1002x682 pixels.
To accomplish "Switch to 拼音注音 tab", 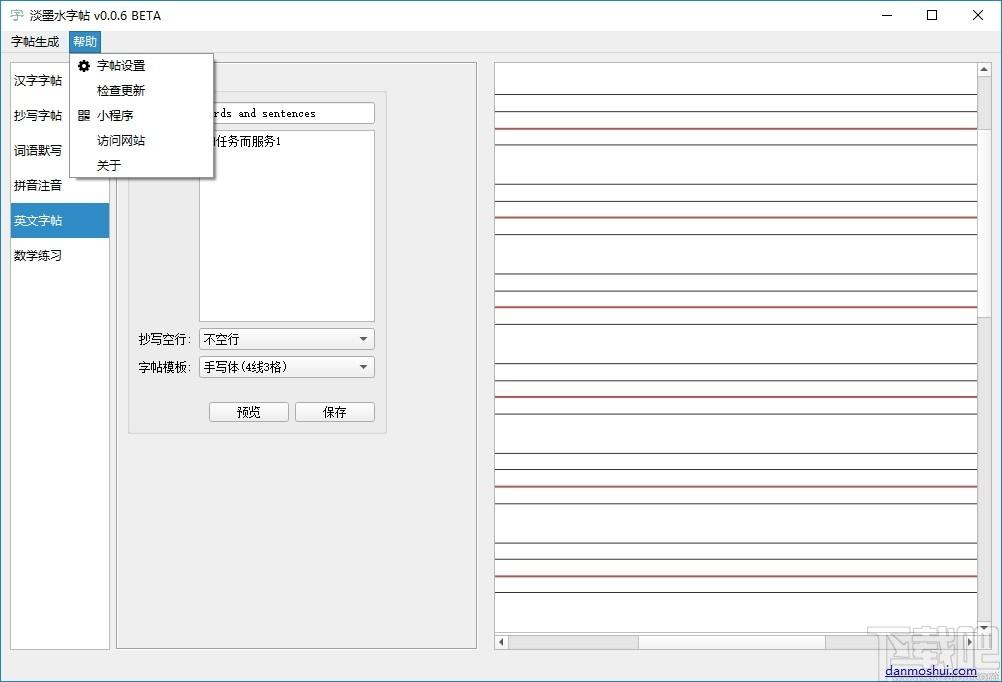I will tap(59, 186).
